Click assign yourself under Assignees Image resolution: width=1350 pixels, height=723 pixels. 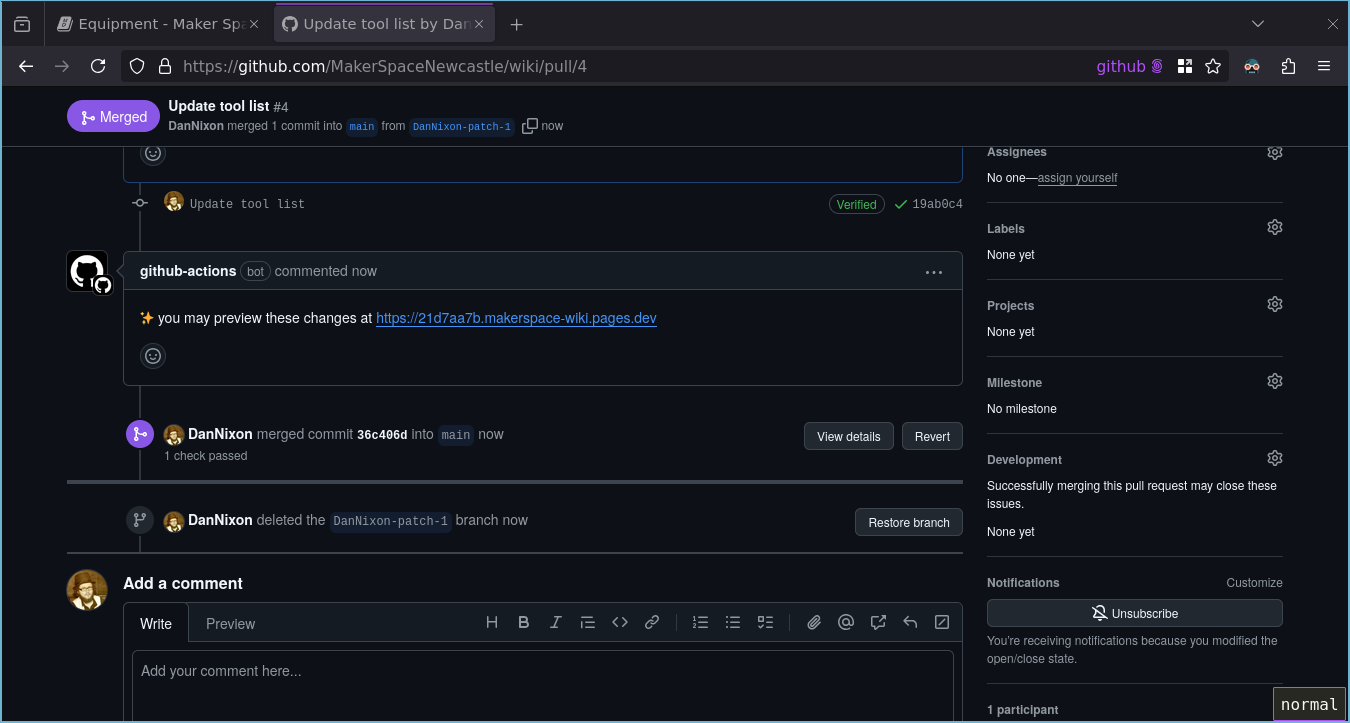click(1077, 177)
